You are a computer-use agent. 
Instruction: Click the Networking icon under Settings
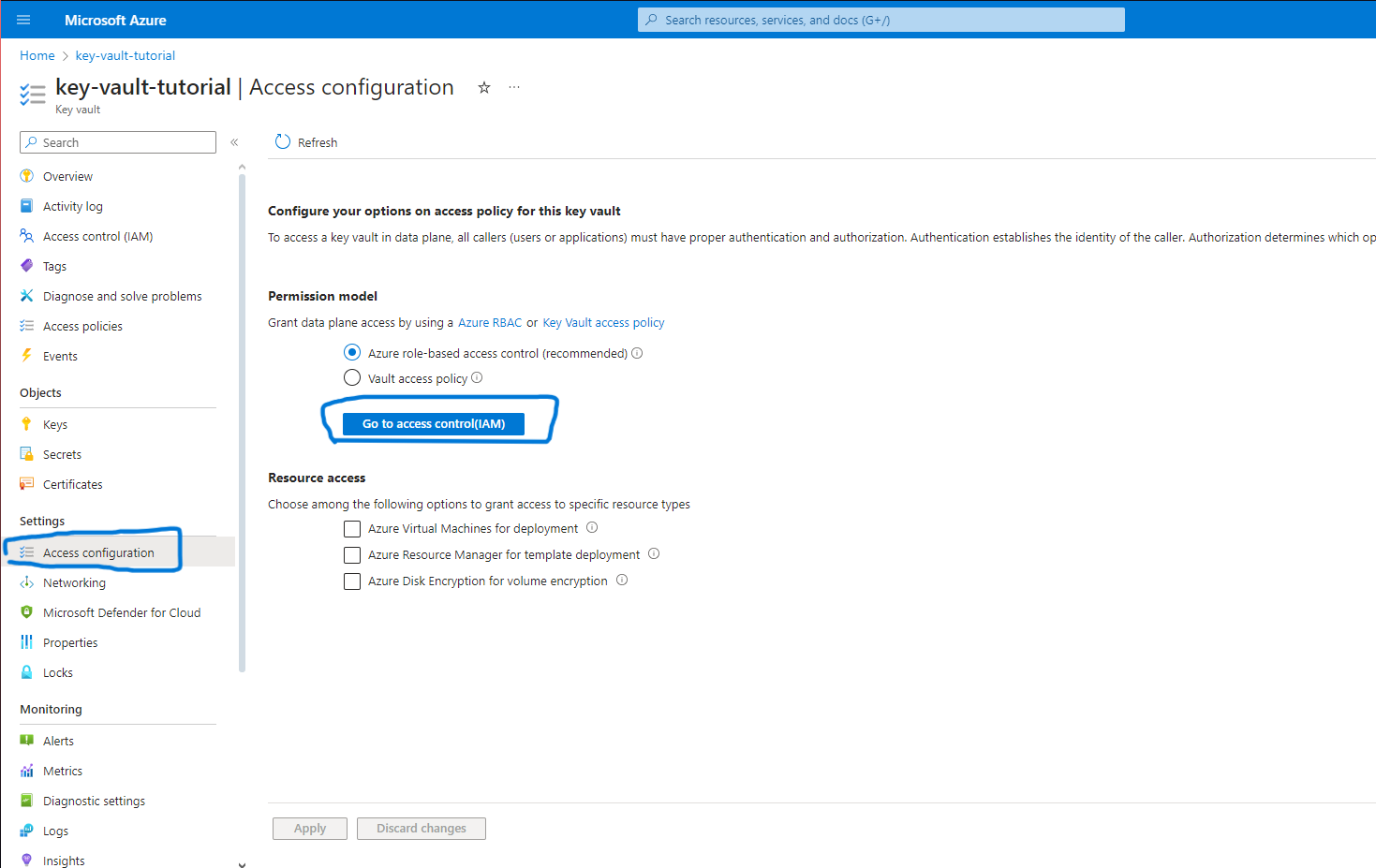pyautogui.click(x=26, y=582)
